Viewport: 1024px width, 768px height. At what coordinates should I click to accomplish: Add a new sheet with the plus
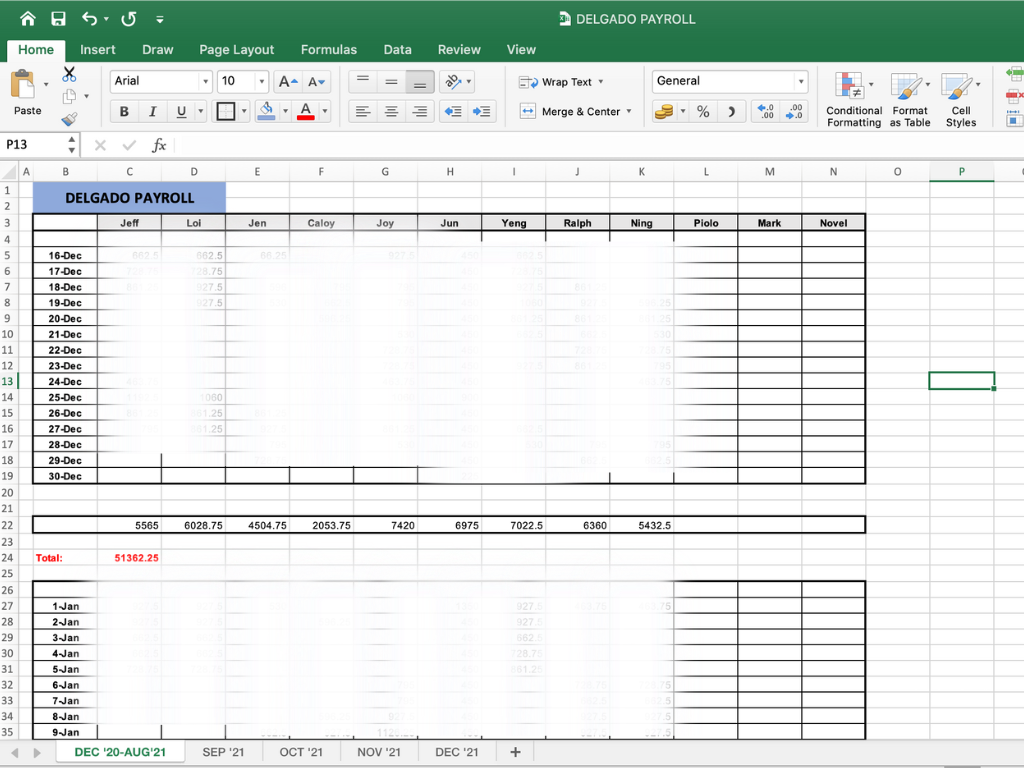[x=515, y=752]
